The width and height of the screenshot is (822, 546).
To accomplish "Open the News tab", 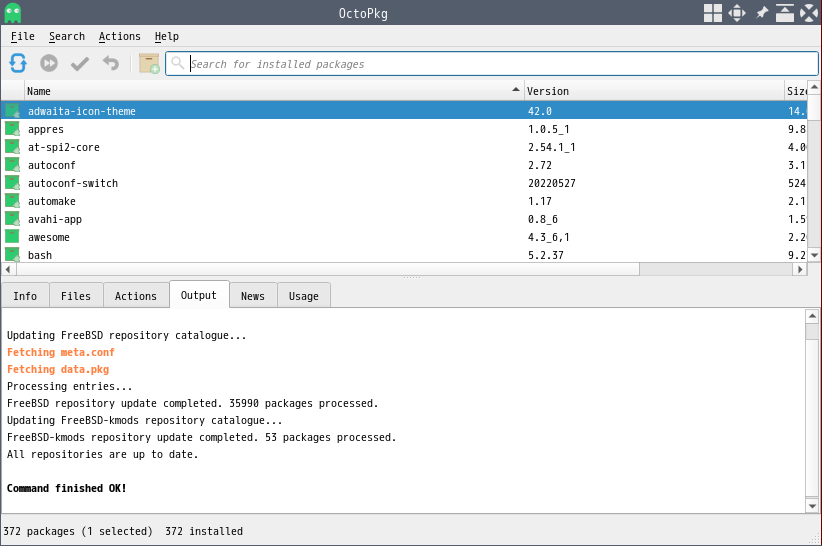I will coord(253,296).
